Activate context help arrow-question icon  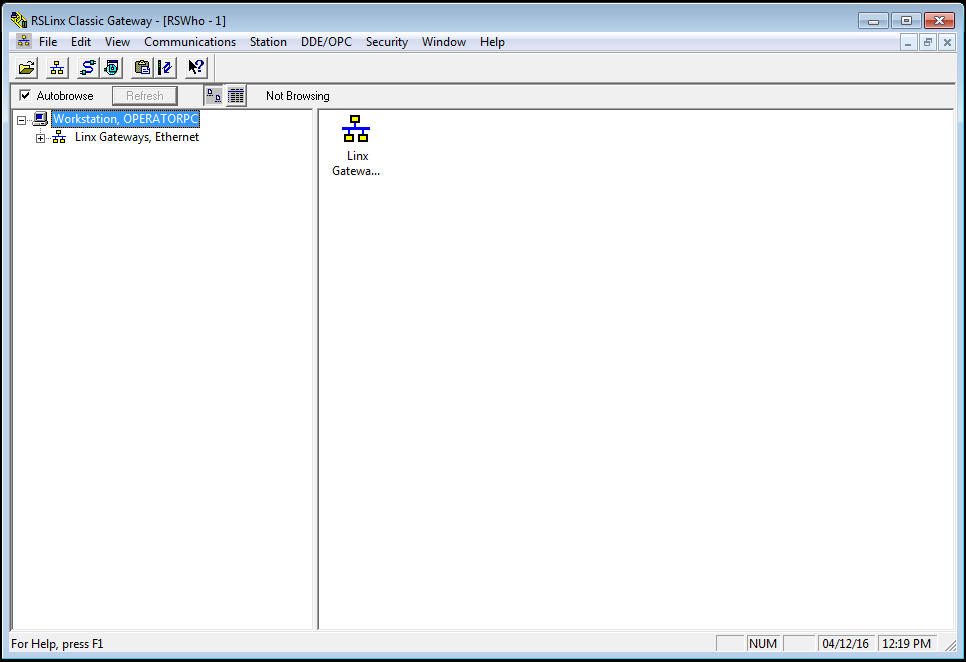coord(196,68)
